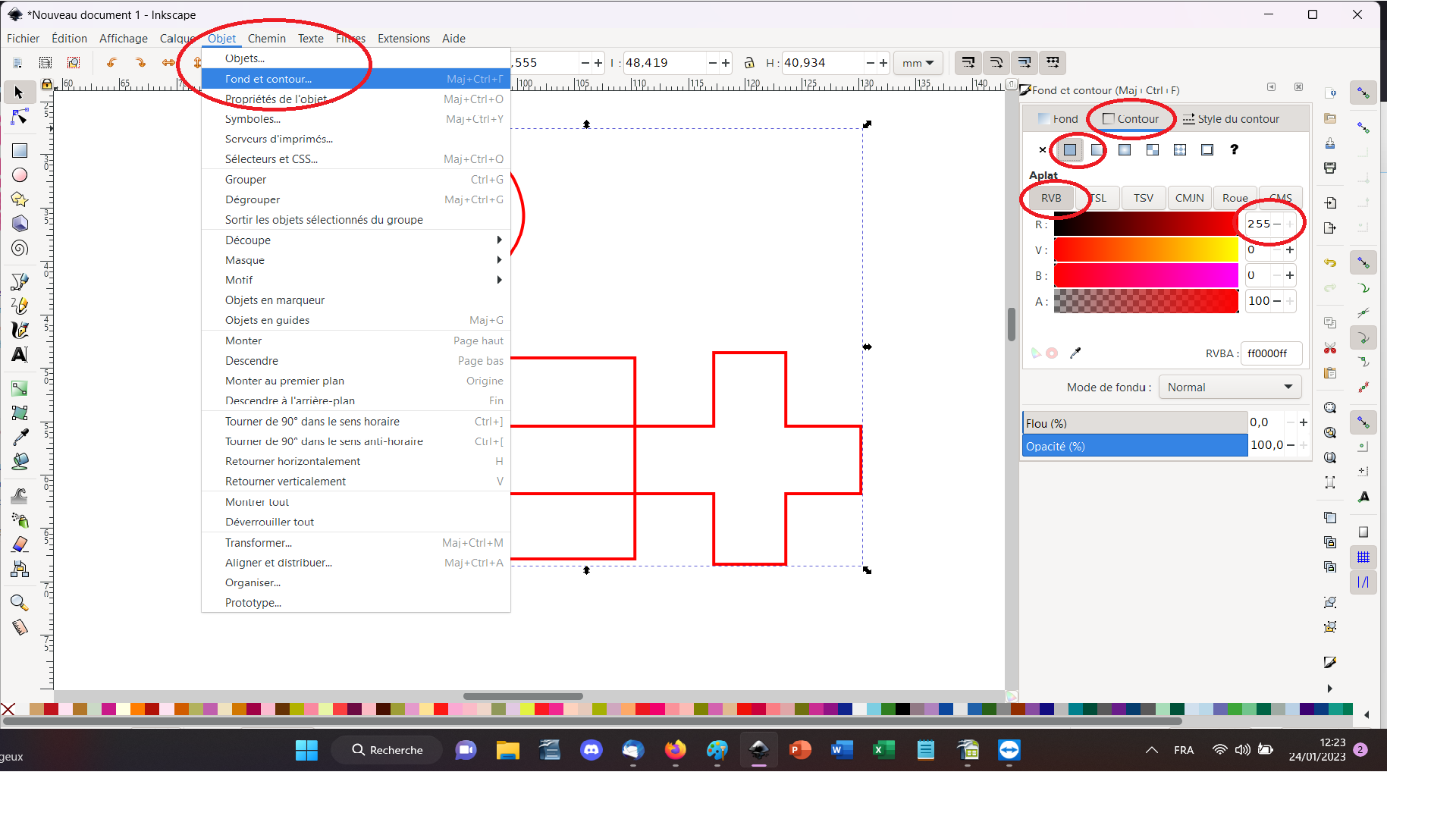Select the 3D box tool
Image resolution: width=1456 pixels, height=819 pixels.
point(19,224)
